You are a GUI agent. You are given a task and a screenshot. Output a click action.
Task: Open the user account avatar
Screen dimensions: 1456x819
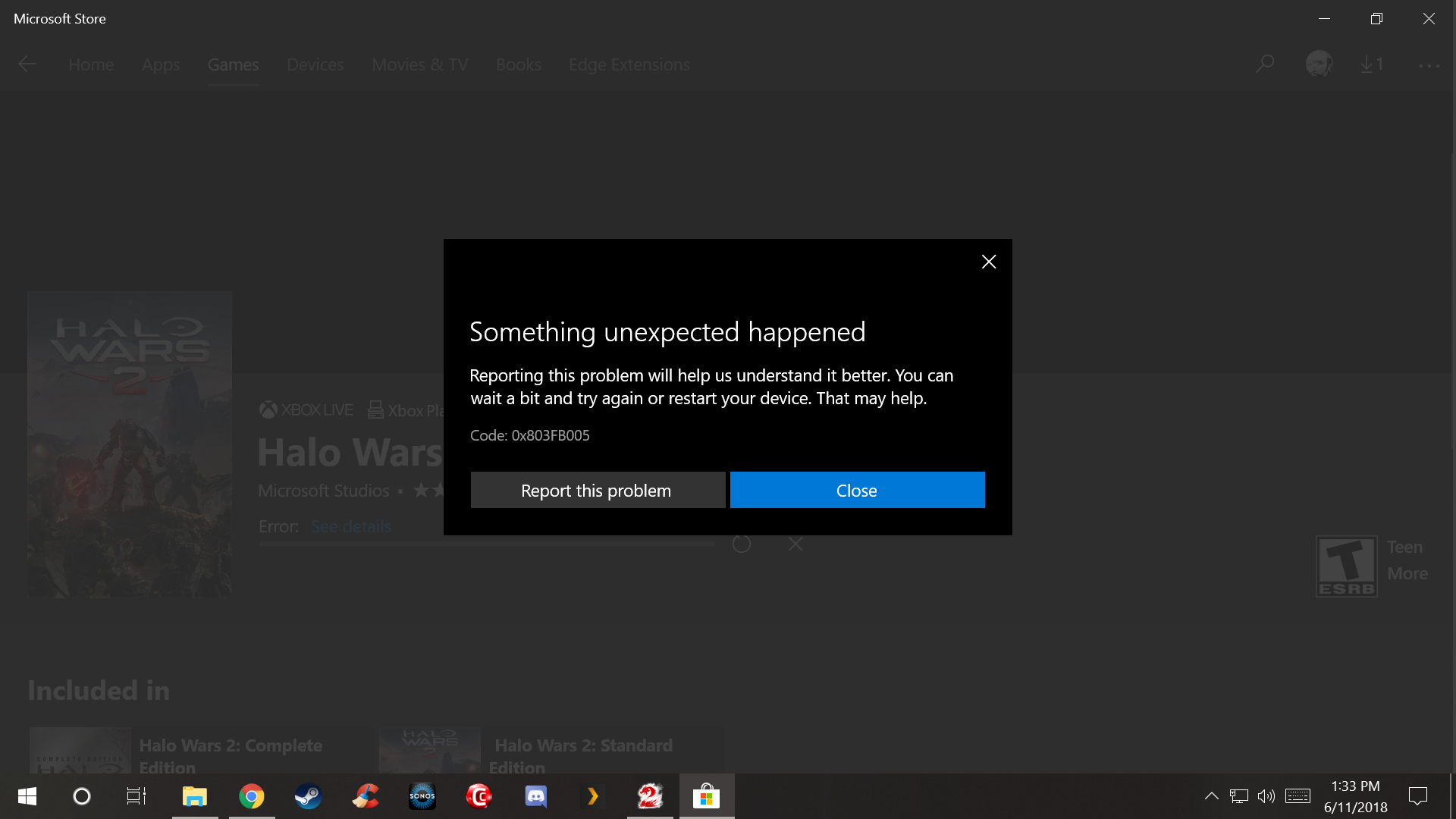[1319, 64]
